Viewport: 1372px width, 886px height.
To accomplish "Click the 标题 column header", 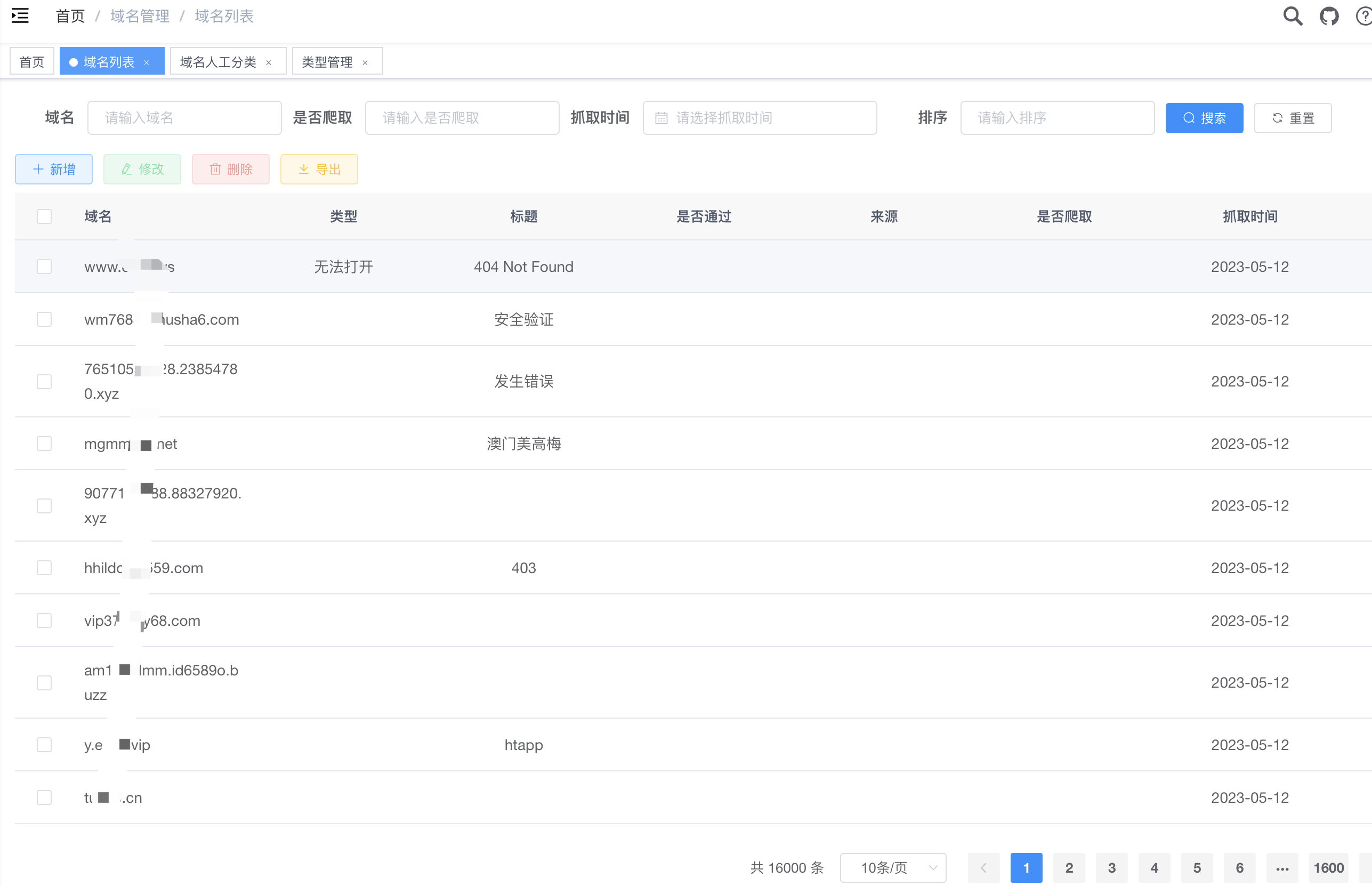I will 523,216.
